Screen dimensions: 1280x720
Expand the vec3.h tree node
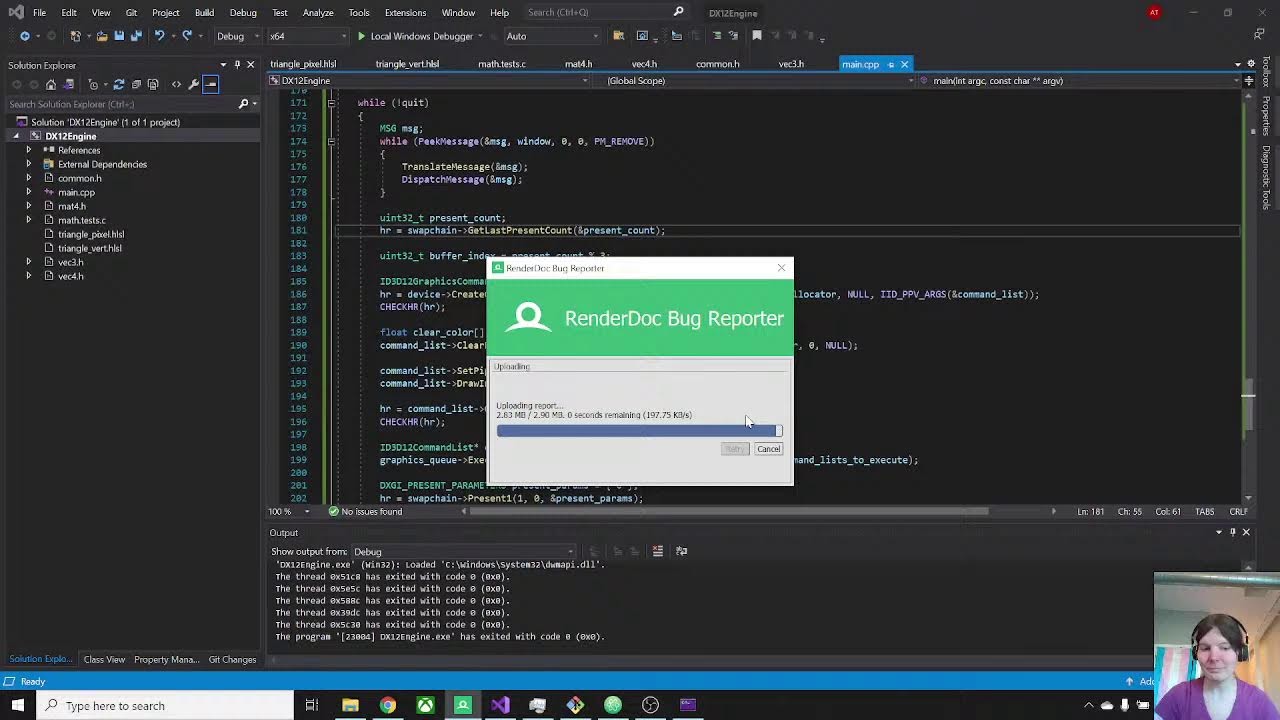click(28, 262)
